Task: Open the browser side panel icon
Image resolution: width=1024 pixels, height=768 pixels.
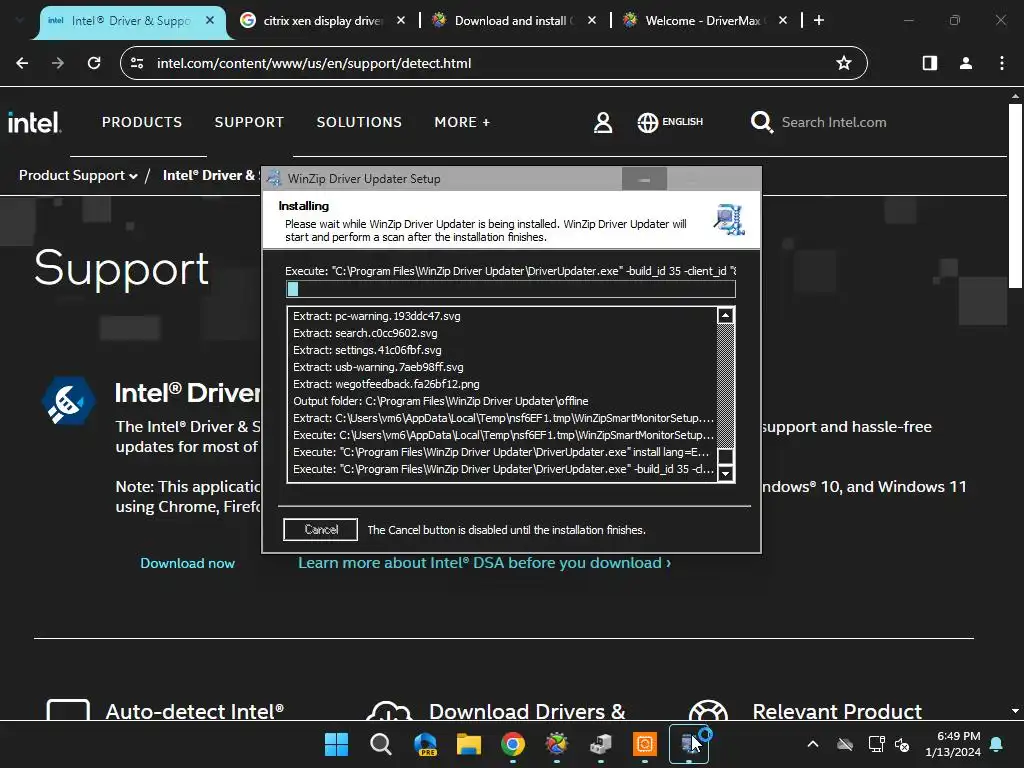Action: tap(930, 63)
